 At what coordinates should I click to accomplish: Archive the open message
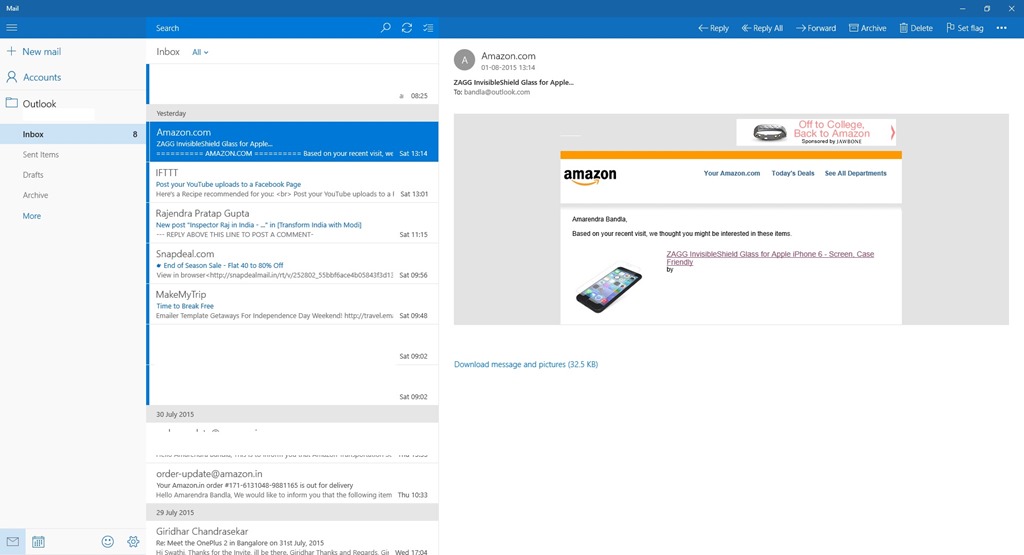click(x=867, y=28)
